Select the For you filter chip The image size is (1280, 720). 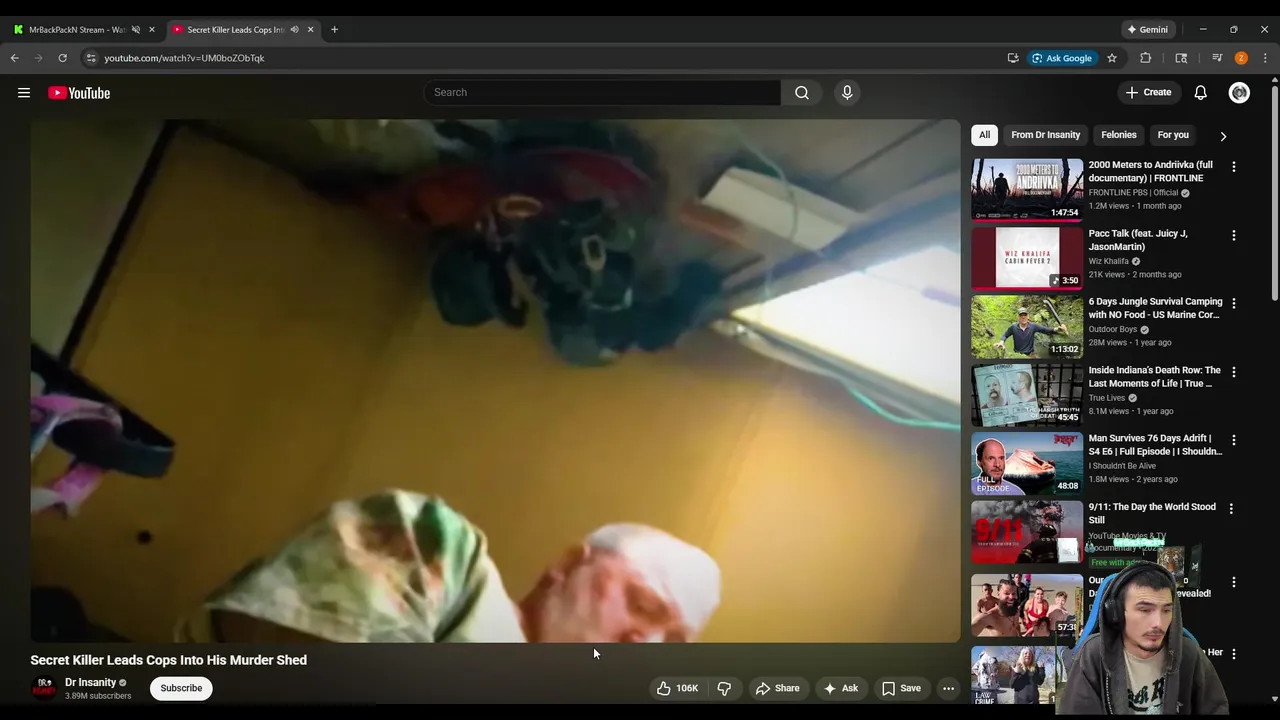pyautogui.click(x=1173, y=135)
